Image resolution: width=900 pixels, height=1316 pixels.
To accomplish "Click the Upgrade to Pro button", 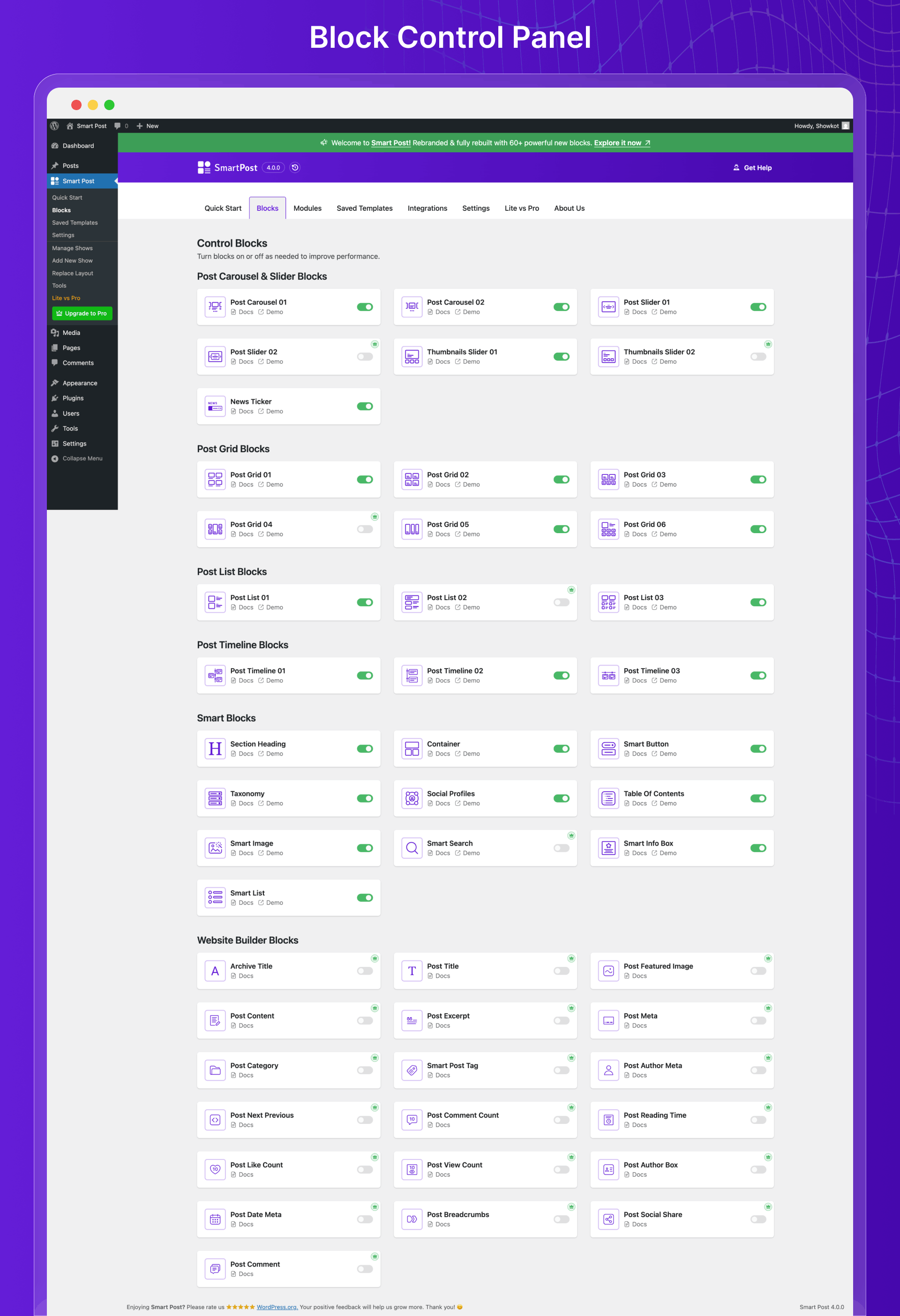I will pyautogui.click(x=82, y=314).
